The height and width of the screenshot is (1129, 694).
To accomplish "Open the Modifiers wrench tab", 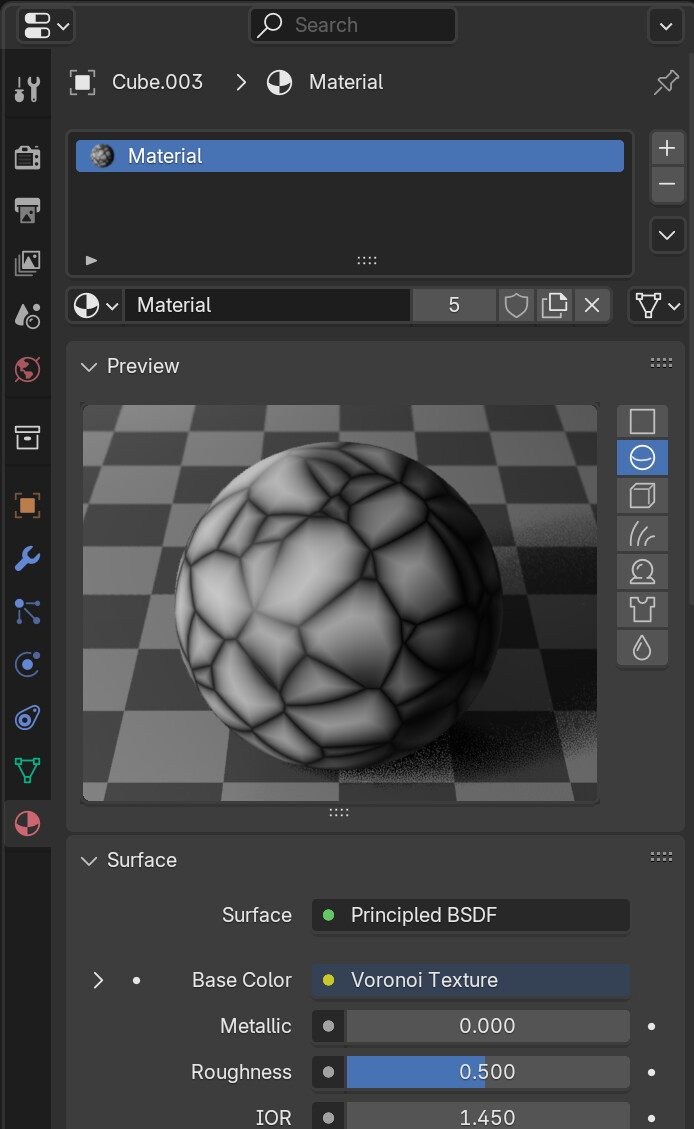I will coord(27,558).
